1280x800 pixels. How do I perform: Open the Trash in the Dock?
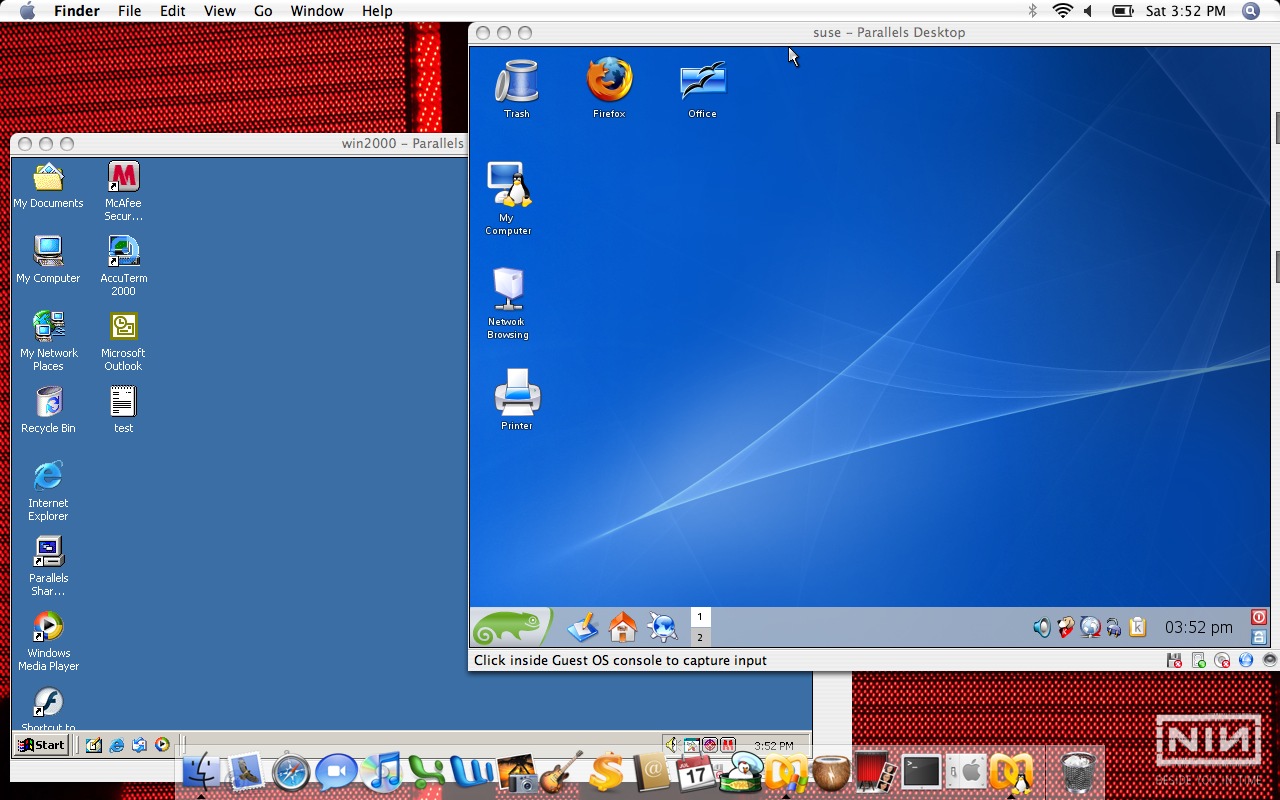pyautogui.click(x=1078, y=772)
